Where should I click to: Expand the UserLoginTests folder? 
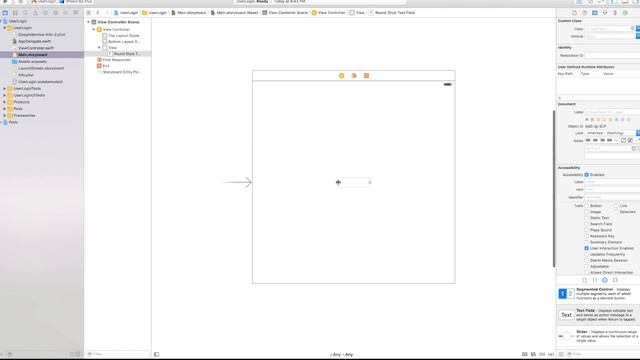[4, 89]
